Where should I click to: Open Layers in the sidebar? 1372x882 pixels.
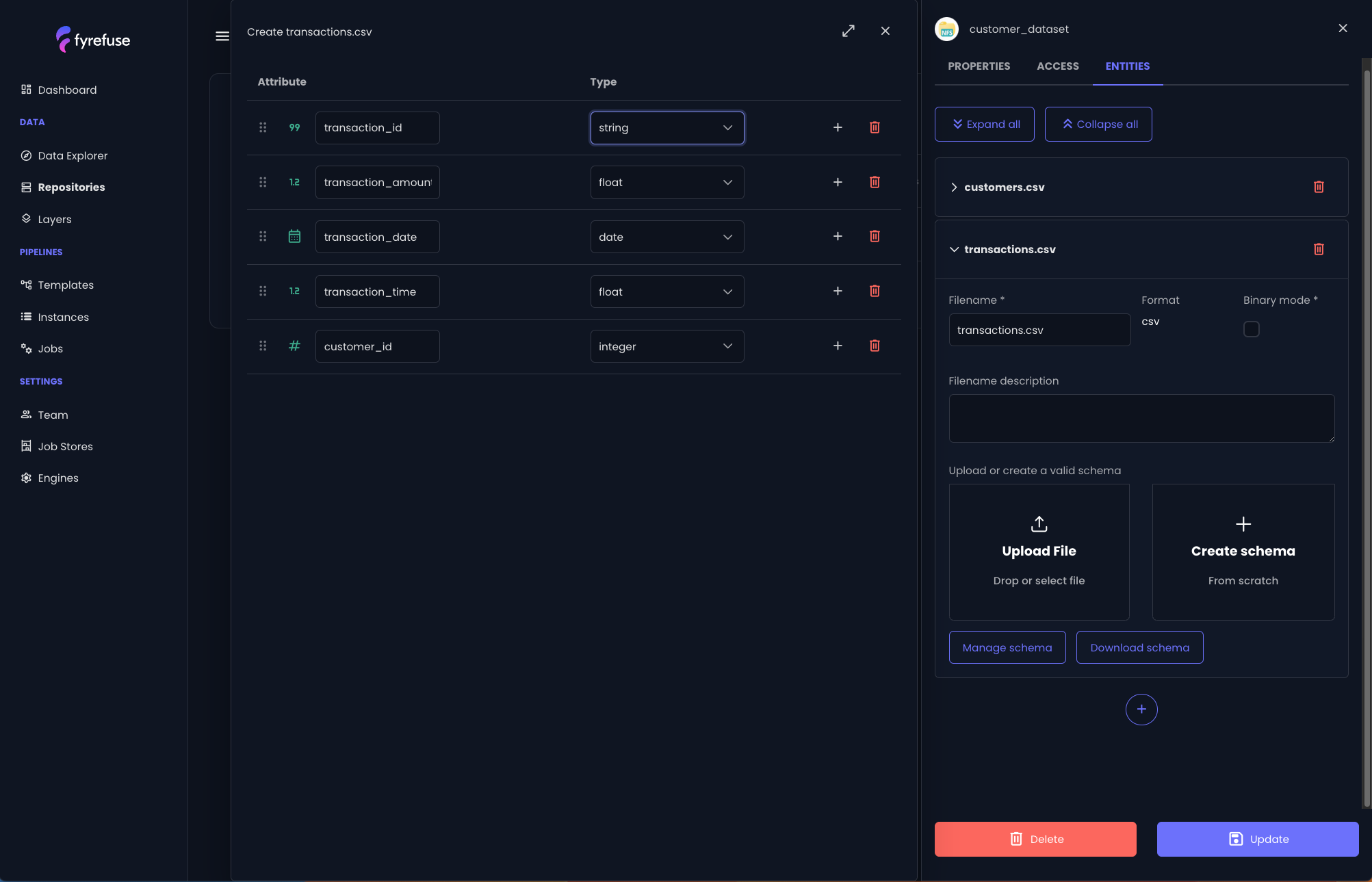47,219
